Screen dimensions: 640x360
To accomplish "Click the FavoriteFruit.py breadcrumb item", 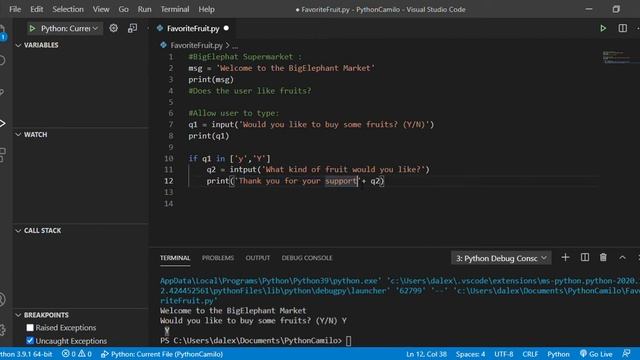I will pyautogui.click(x=197, y=45).
